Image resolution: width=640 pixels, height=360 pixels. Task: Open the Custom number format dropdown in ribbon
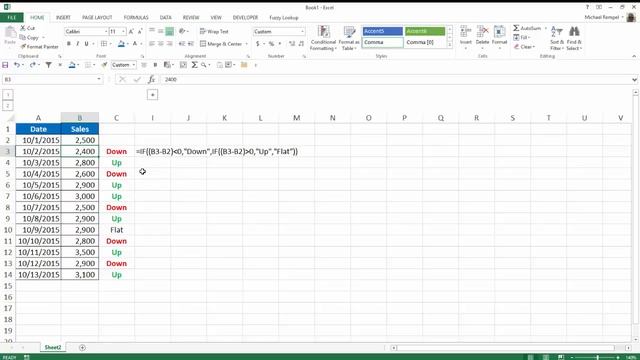pos(302,31)
